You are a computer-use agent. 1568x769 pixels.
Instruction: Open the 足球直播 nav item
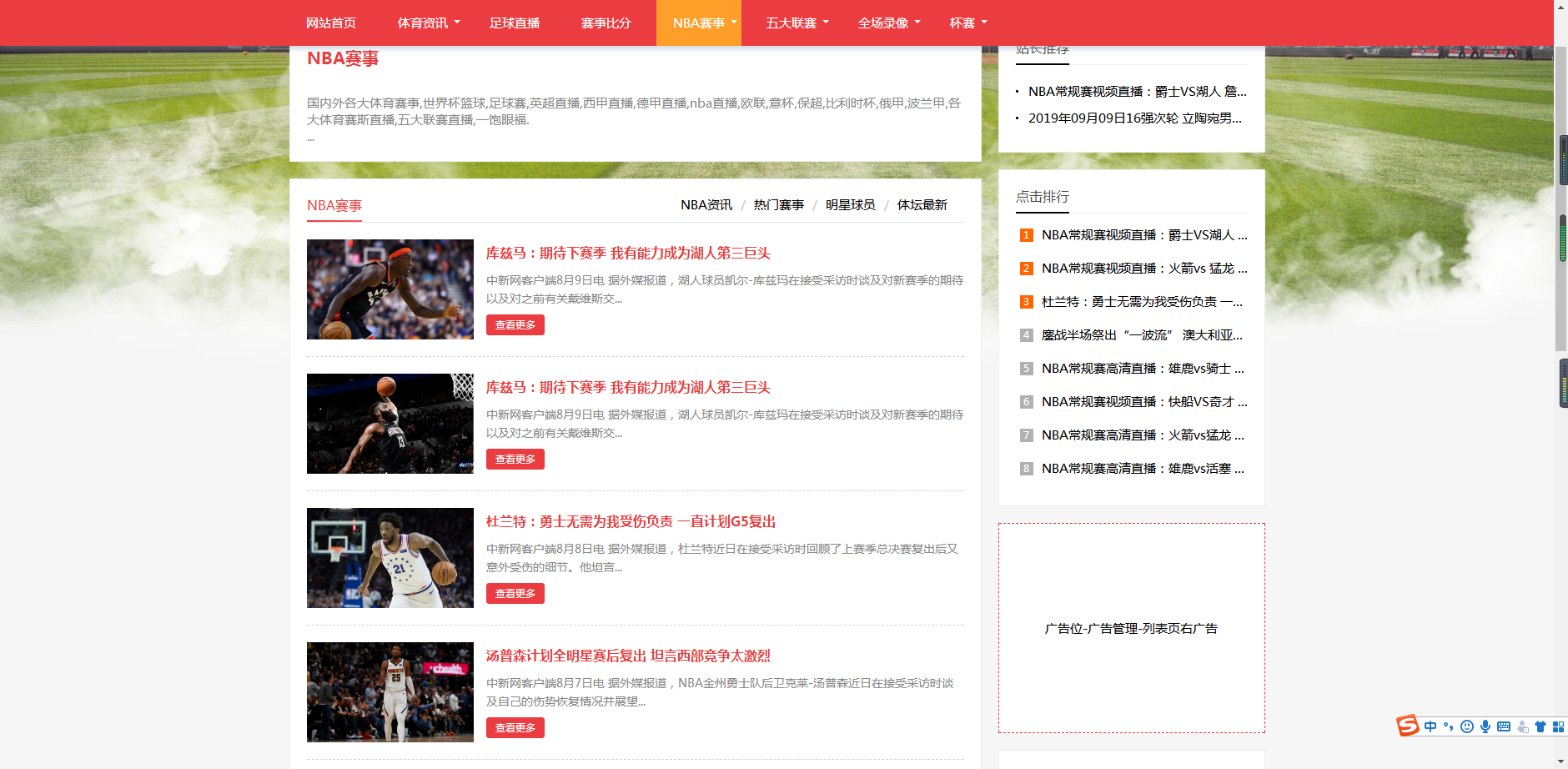[515, 23]
